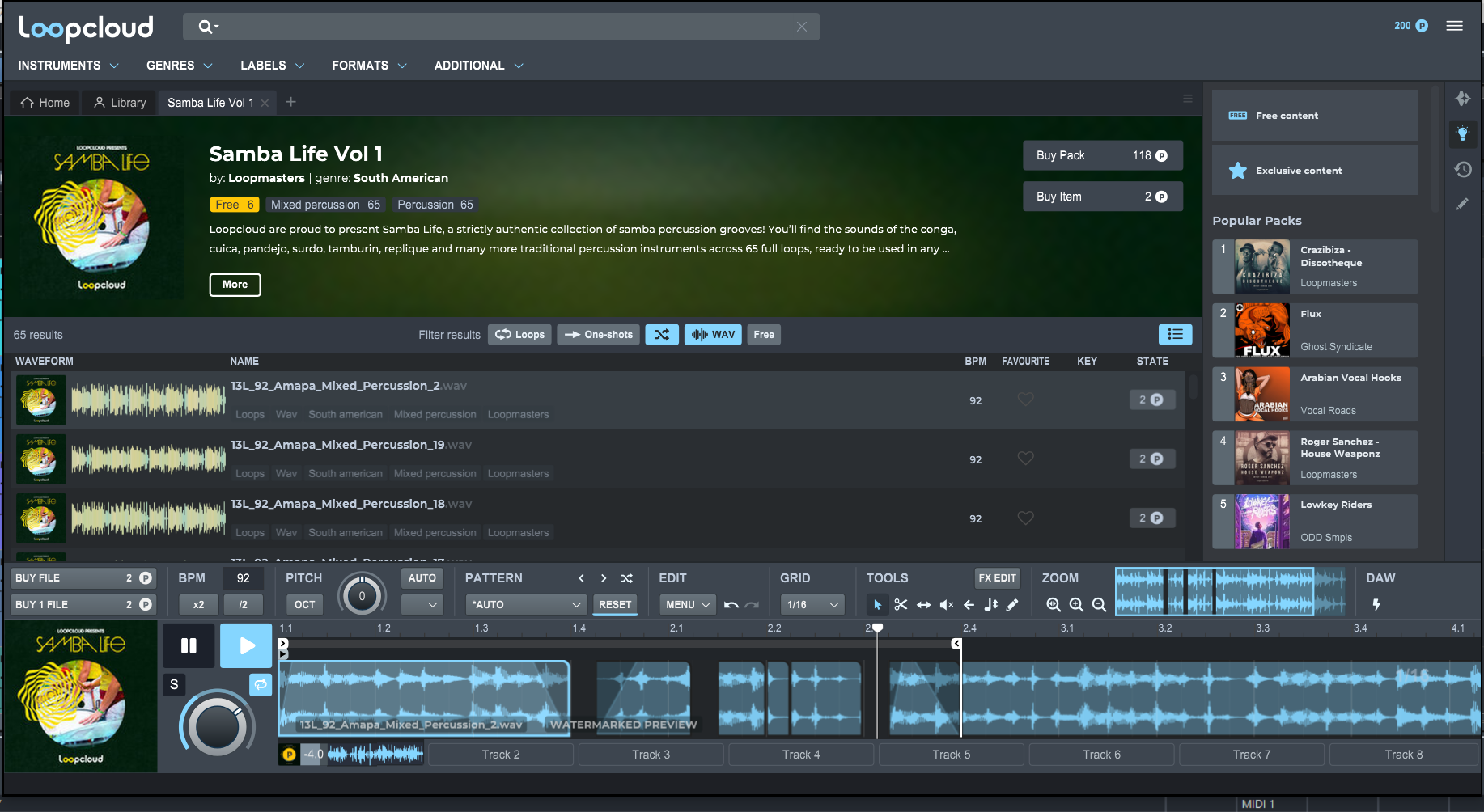Open the *AUTO pattern dropdown
1484x812 pixels.
(x=525, y=604)
